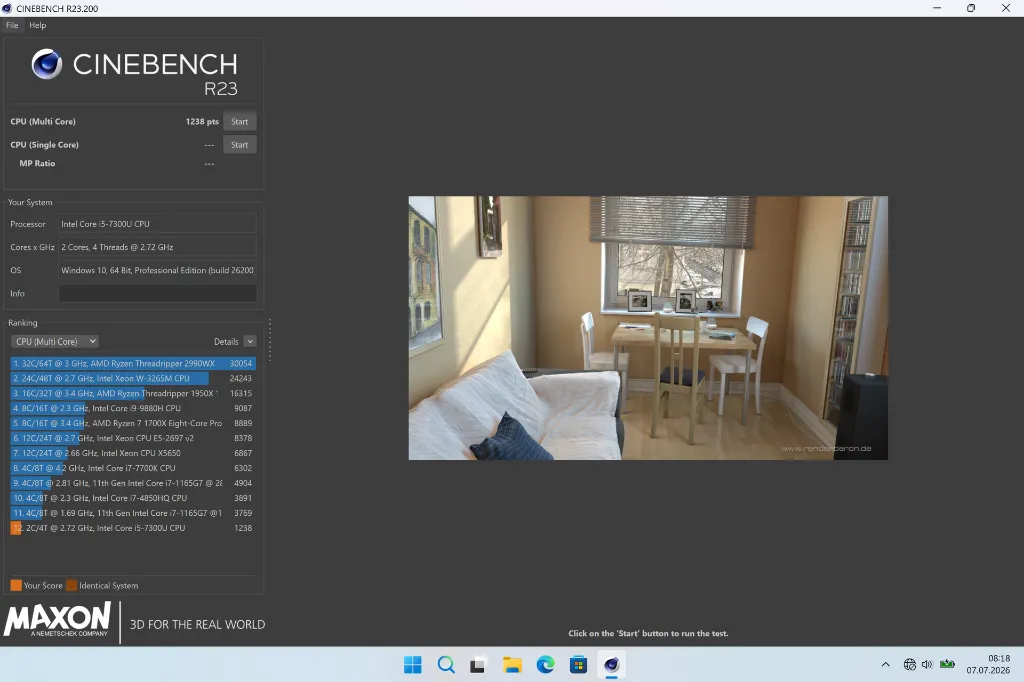Open the Help menu
The width and height of the screenshot is (1024, 682).
pos(38,25)
